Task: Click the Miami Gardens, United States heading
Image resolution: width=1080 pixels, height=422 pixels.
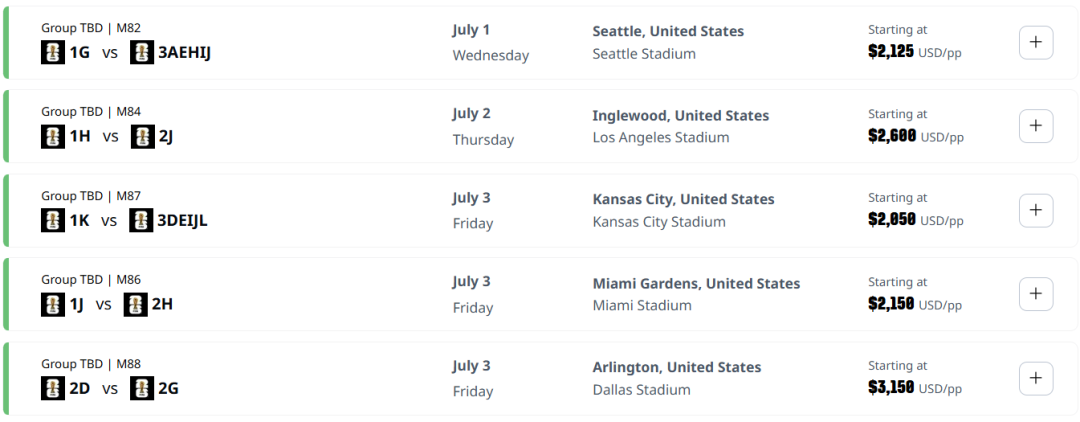Action: click(x=696, y=283)
